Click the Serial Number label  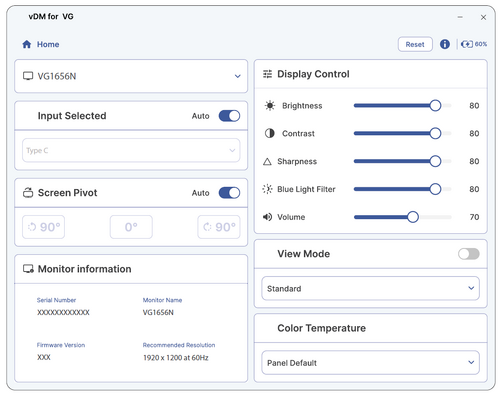(x=56, y=300)
